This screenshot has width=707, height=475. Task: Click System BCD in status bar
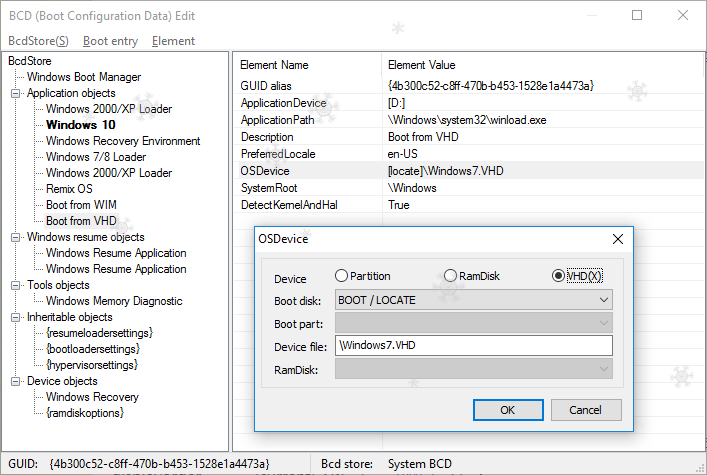(420, 464)
